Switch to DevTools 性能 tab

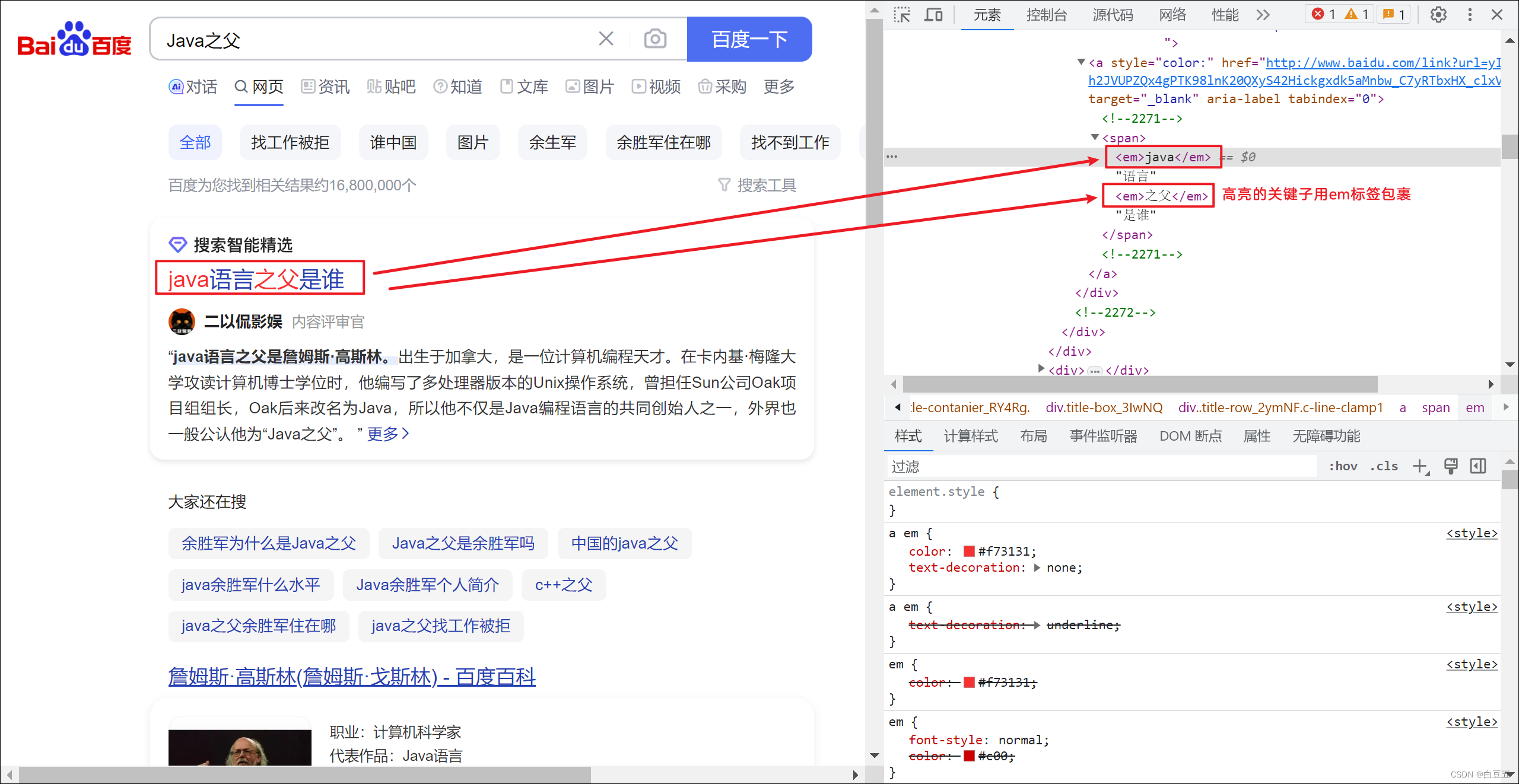coord(1225,15)
